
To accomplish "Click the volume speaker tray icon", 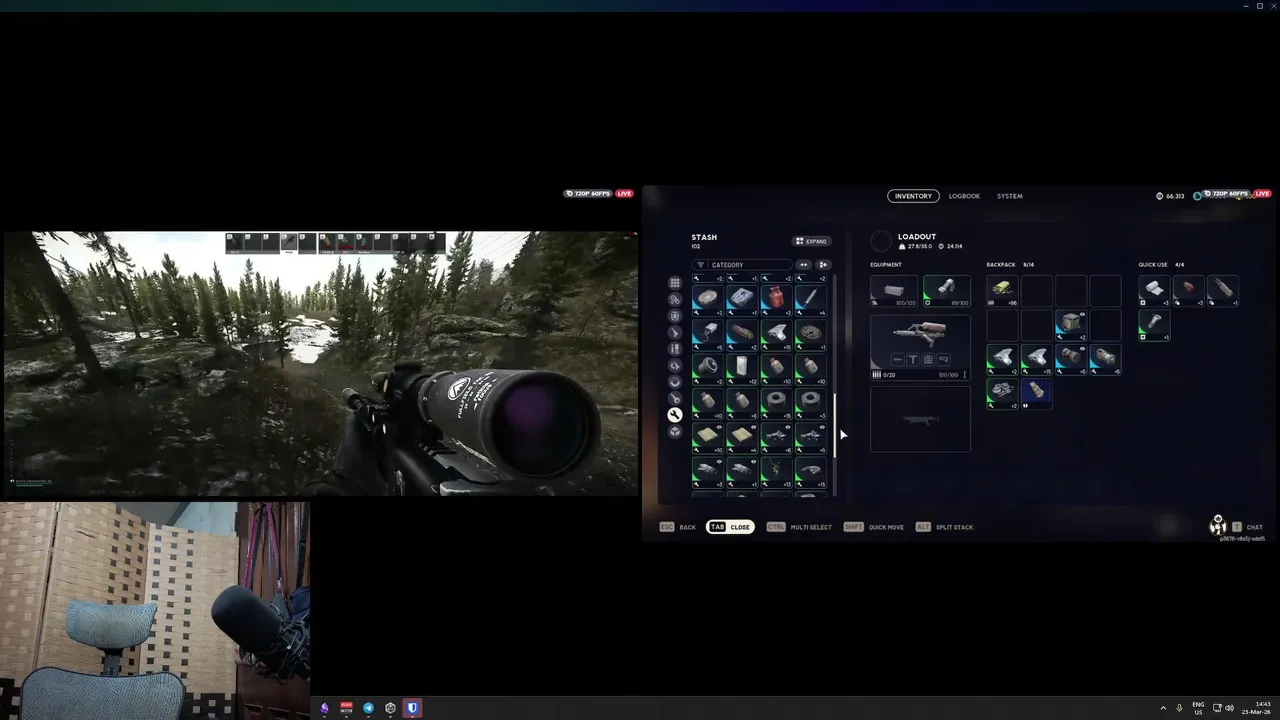I will click(x=1229, y=708).
